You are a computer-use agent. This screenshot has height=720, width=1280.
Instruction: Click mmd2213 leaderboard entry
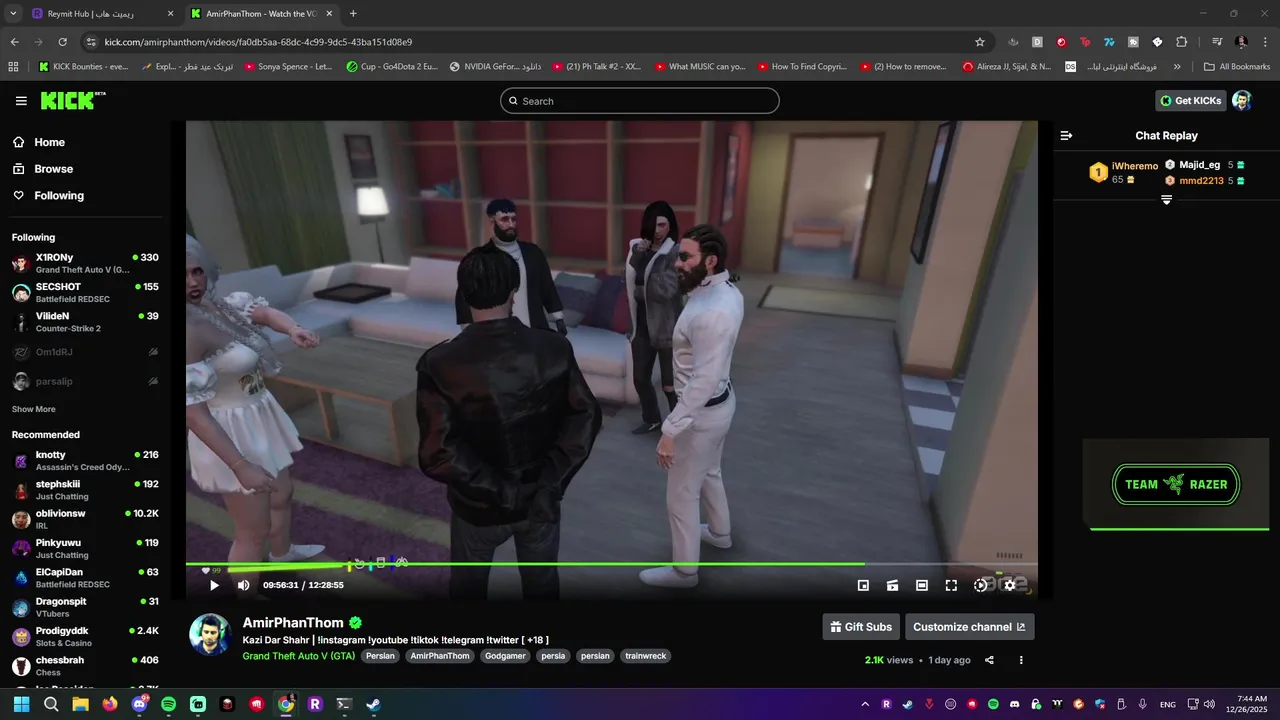coord(1205,181)
